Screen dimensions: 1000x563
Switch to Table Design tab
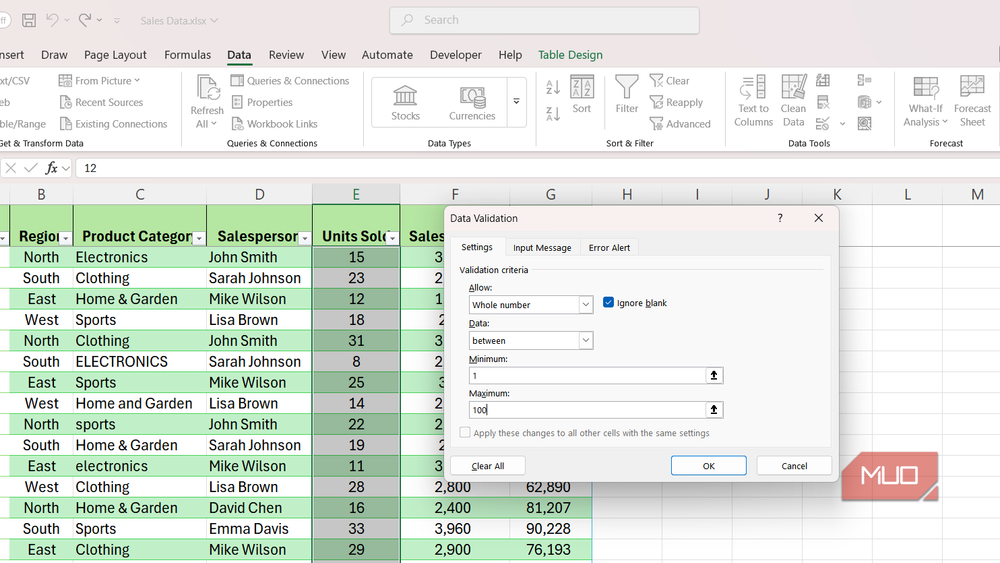(x=570, y=55)
